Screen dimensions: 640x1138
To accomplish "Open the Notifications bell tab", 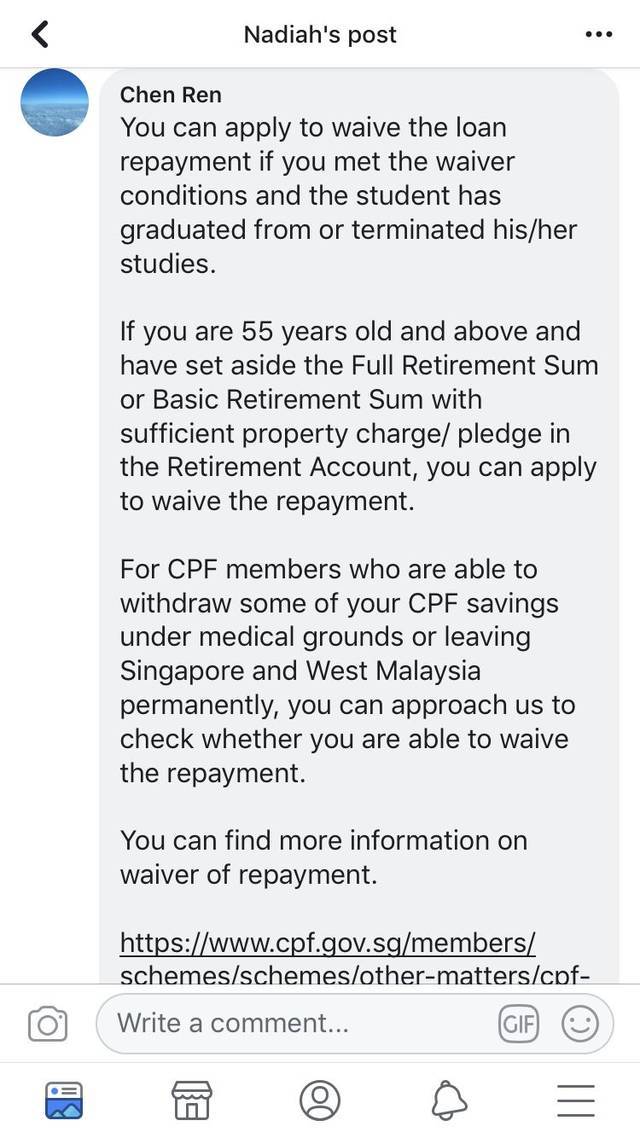I will (449, 1101).
